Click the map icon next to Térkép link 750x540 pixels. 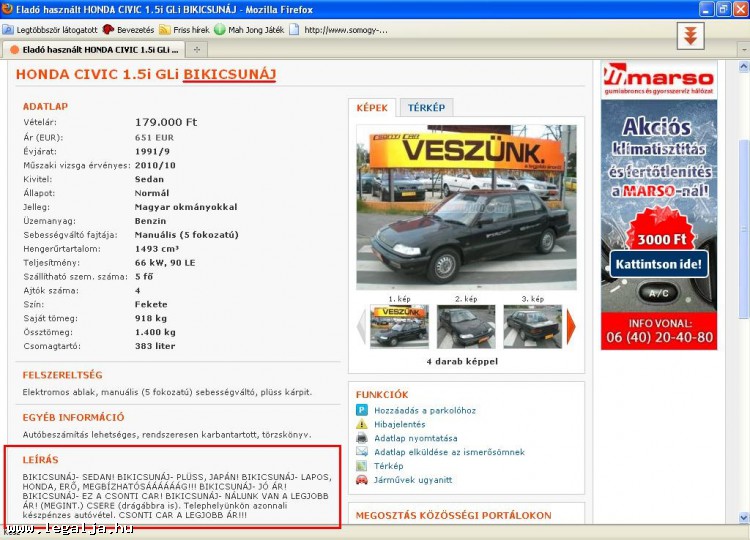(x=362, y=466)
